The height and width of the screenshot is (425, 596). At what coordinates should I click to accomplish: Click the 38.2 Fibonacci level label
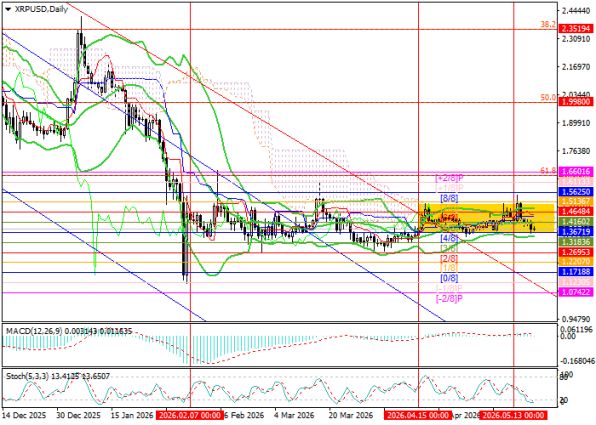tap(548, 24)
